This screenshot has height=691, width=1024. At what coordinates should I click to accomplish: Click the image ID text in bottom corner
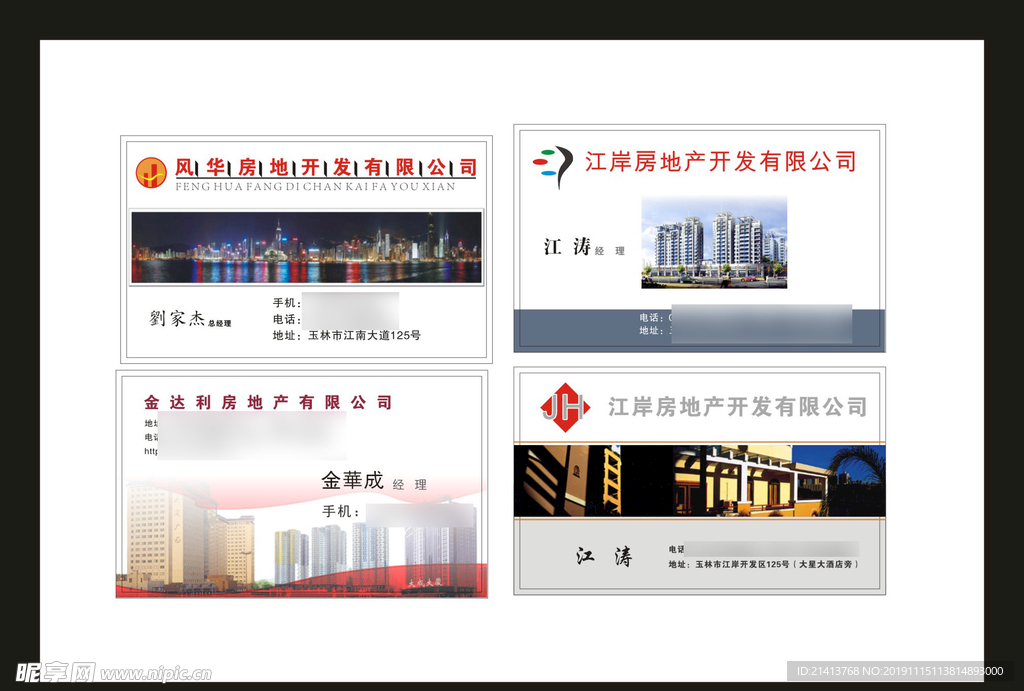tap(900, 671)
